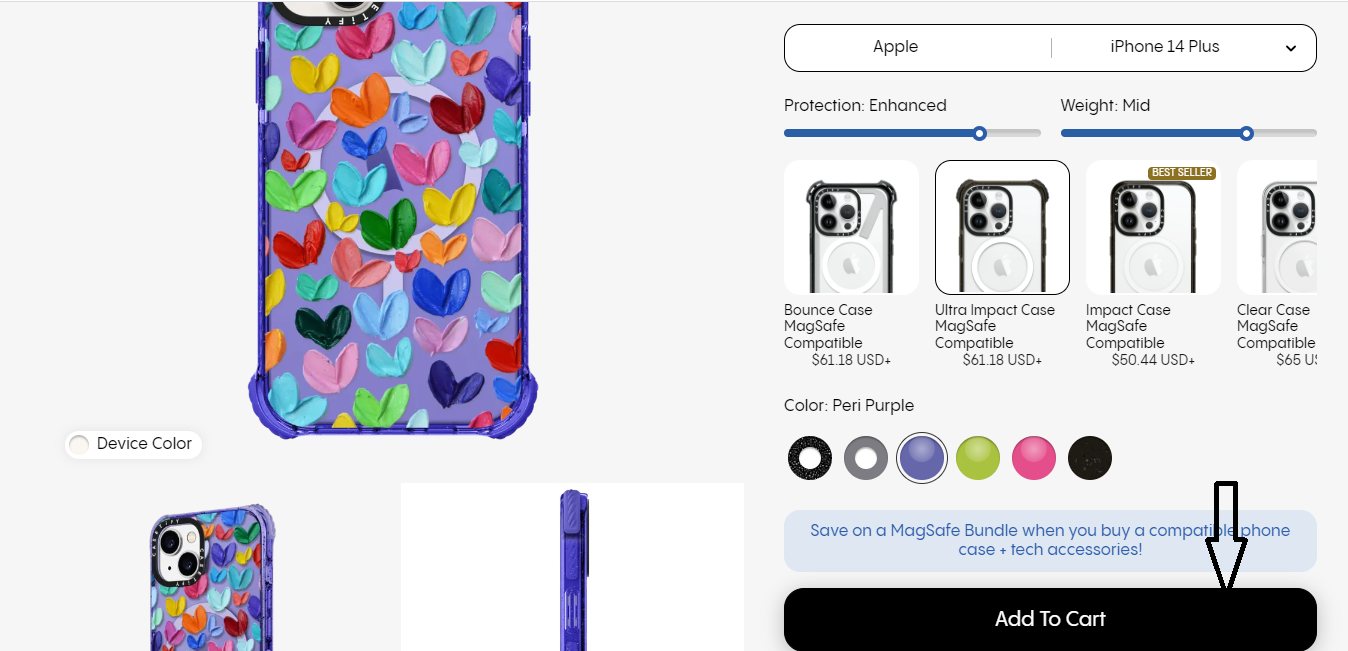This screenshot has height=651, width=1348.
Task: Toggle the Device Color circle button
Action: 78,444
